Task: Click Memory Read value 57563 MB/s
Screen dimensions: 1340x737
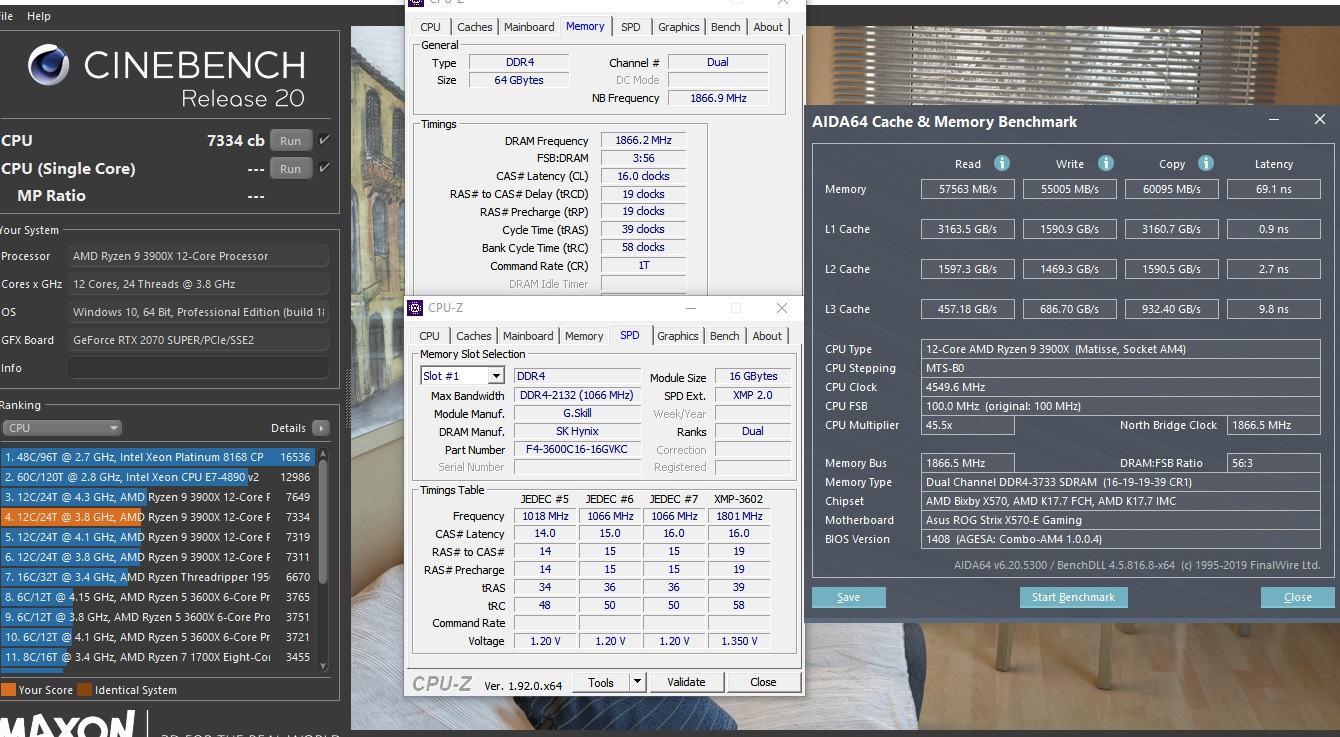Action: click(x=967, y=189)
